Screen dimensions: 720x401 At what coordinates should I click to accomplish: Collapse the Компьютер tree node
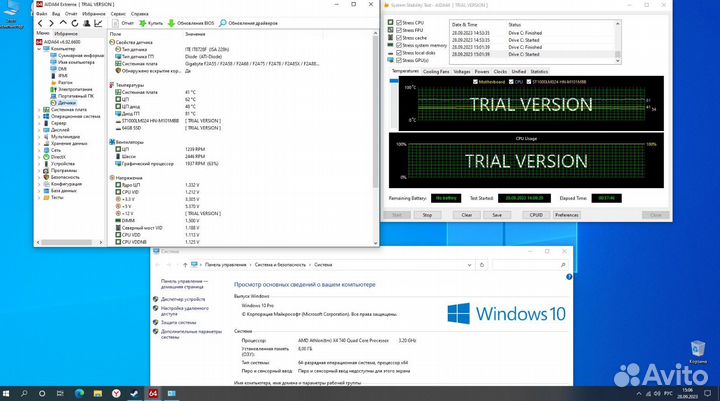39,49
